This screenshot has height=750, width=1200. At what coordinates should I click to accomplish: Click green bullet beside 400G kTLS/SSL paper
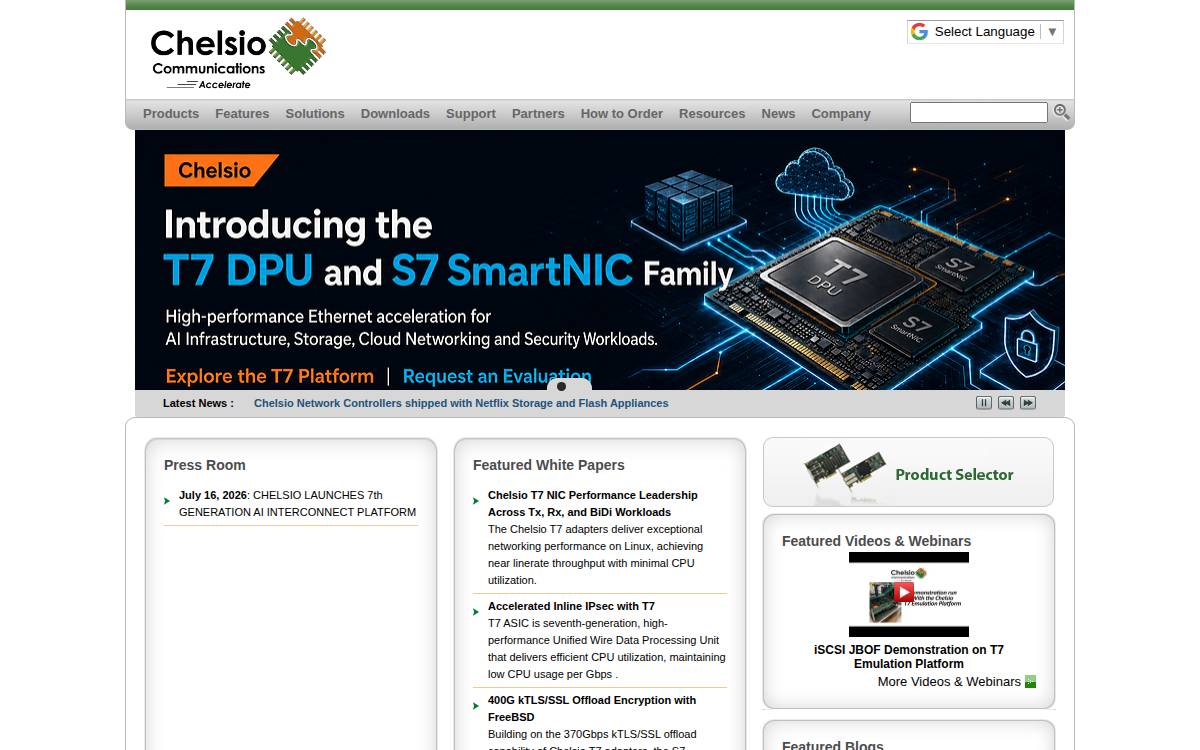[476, 706]
